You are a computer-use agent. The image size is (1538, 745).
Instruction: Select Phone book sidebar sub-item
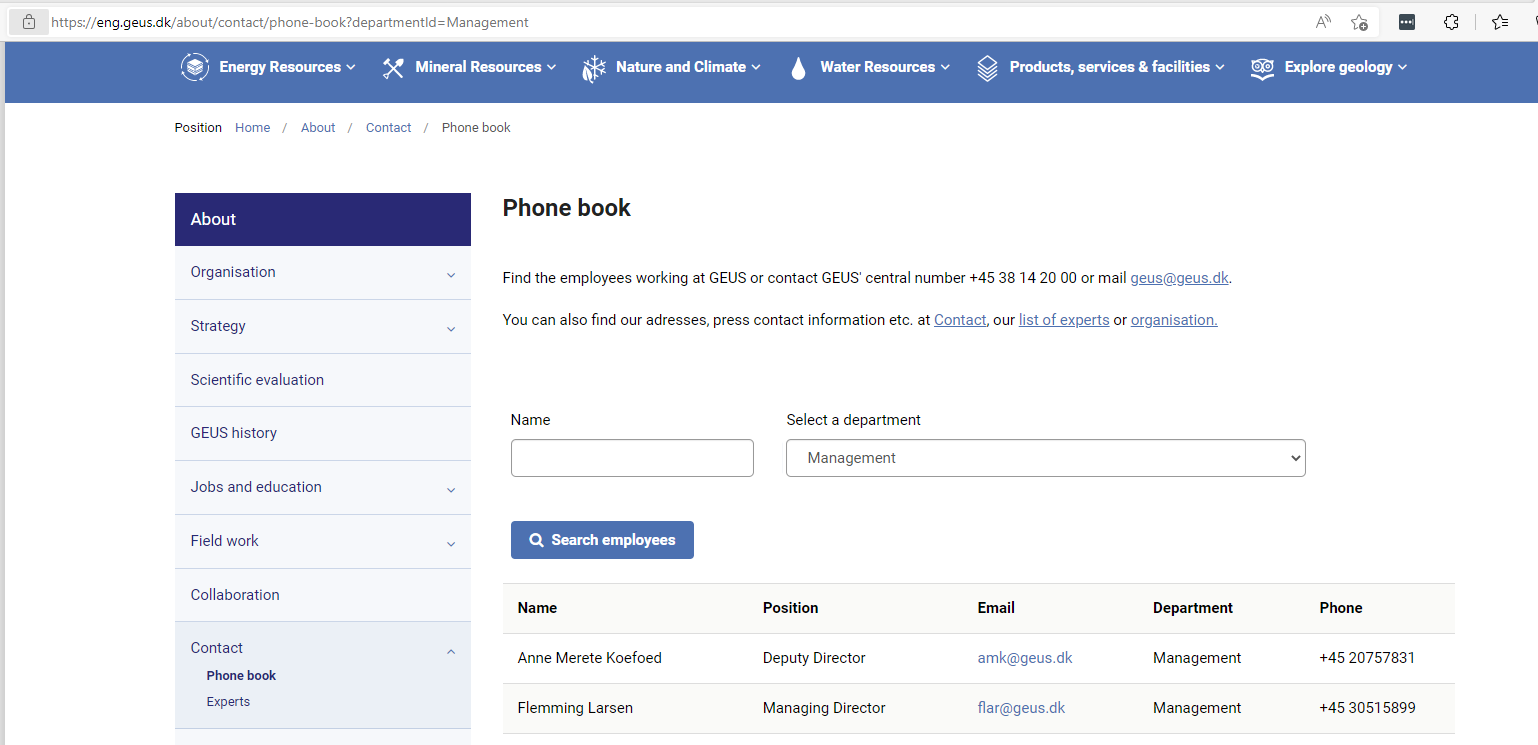(x=241, y=676)
